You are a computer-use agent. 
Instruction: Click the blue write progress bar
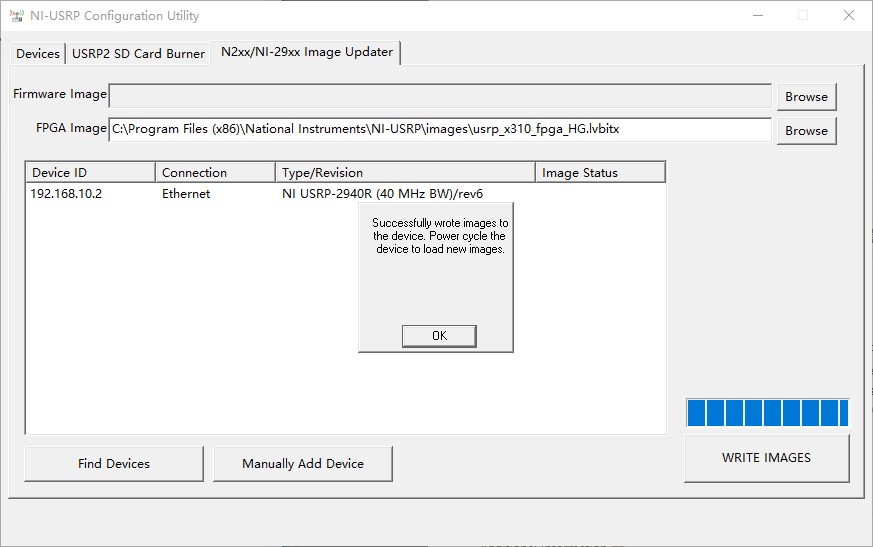pyautogui.click(x=768, y=413)
